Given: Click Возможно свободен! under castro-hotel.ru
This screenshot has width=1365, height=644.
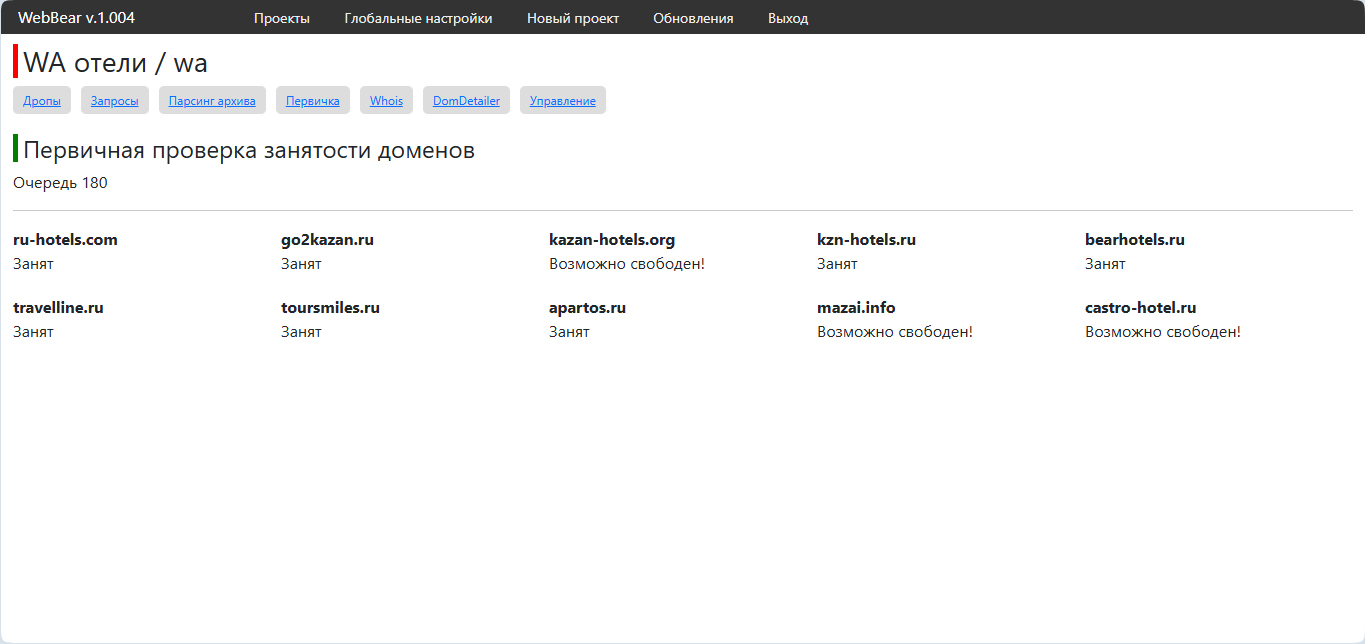Looking at the screenshot, I should (1163, 332).
